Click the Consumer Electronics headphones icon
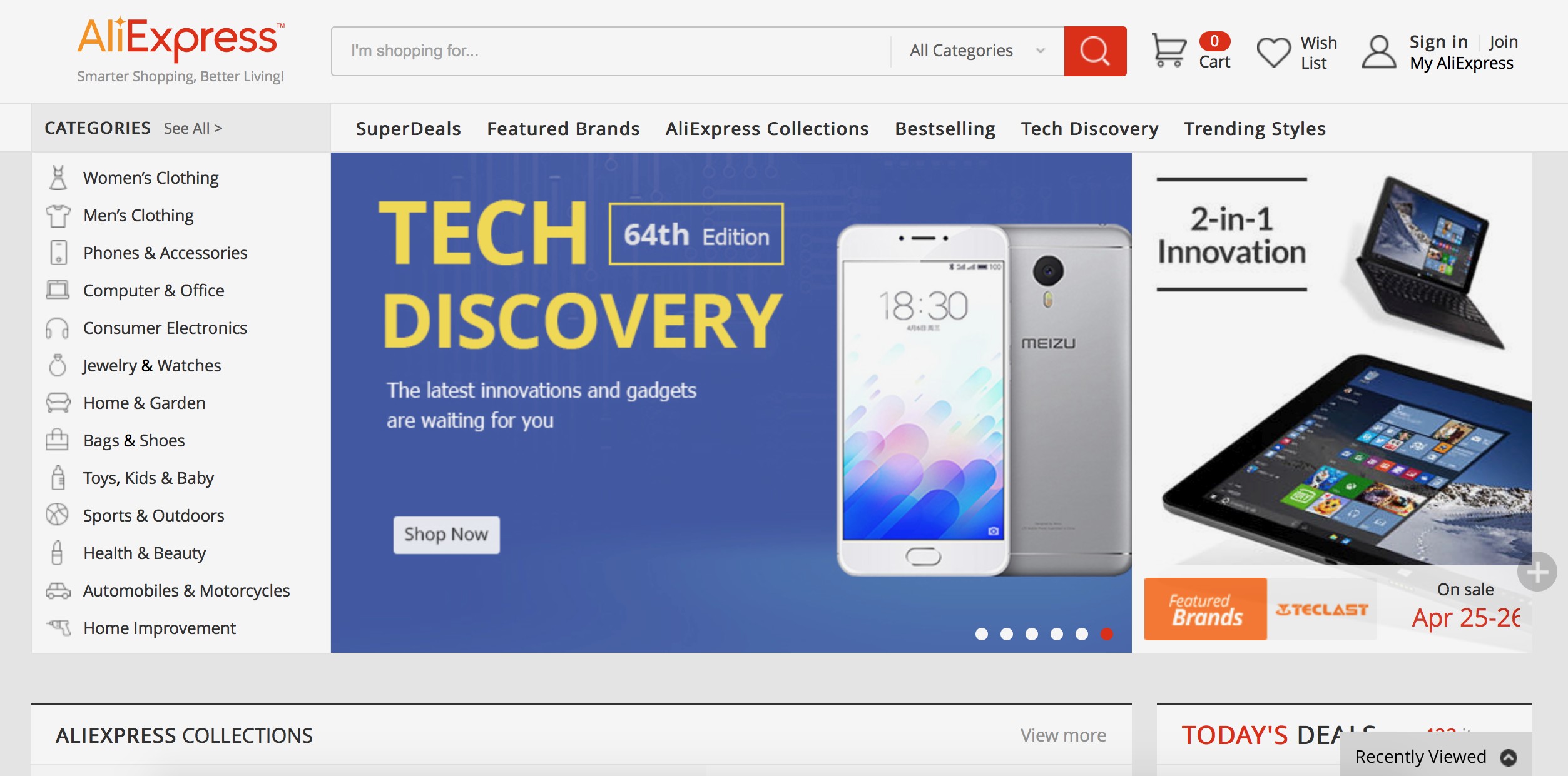Image resolution: width=1568 pixels, height=776 pixels. (x=57, y=328)
